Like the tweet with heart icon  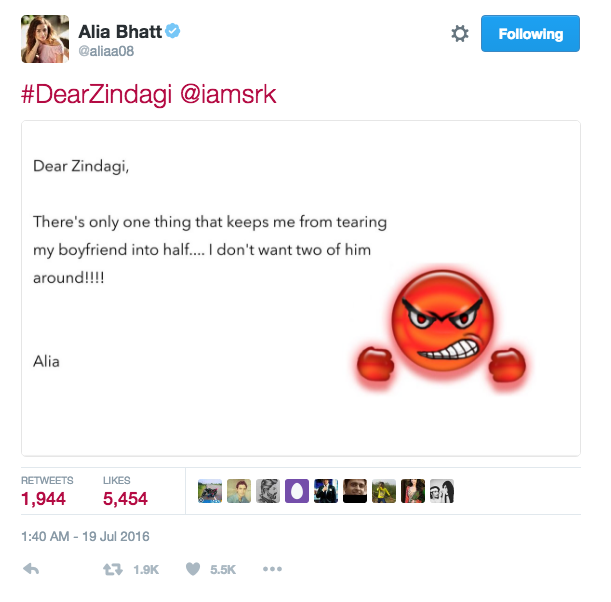pos(193,569)
